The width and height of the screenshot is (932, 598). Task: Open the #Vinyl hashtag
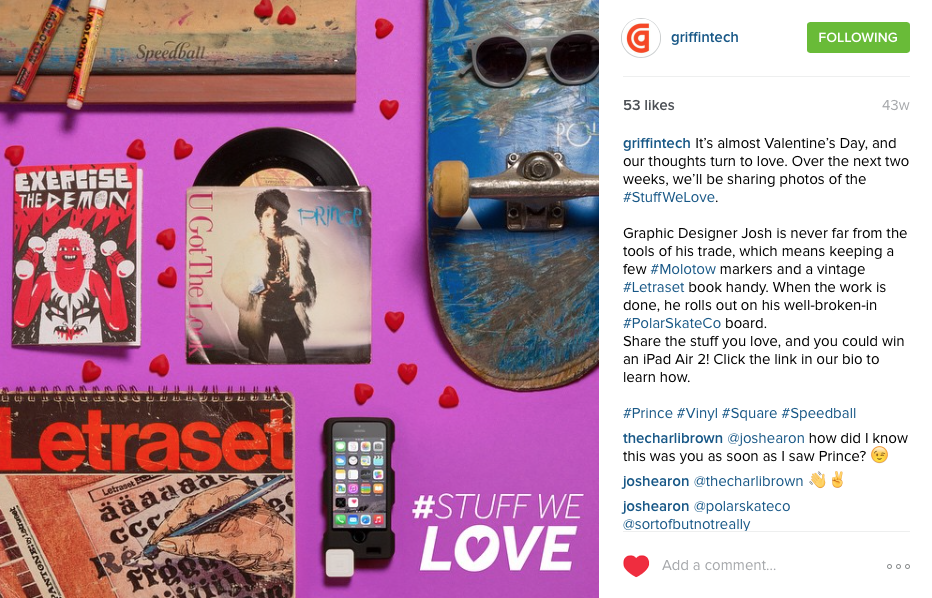697,413
